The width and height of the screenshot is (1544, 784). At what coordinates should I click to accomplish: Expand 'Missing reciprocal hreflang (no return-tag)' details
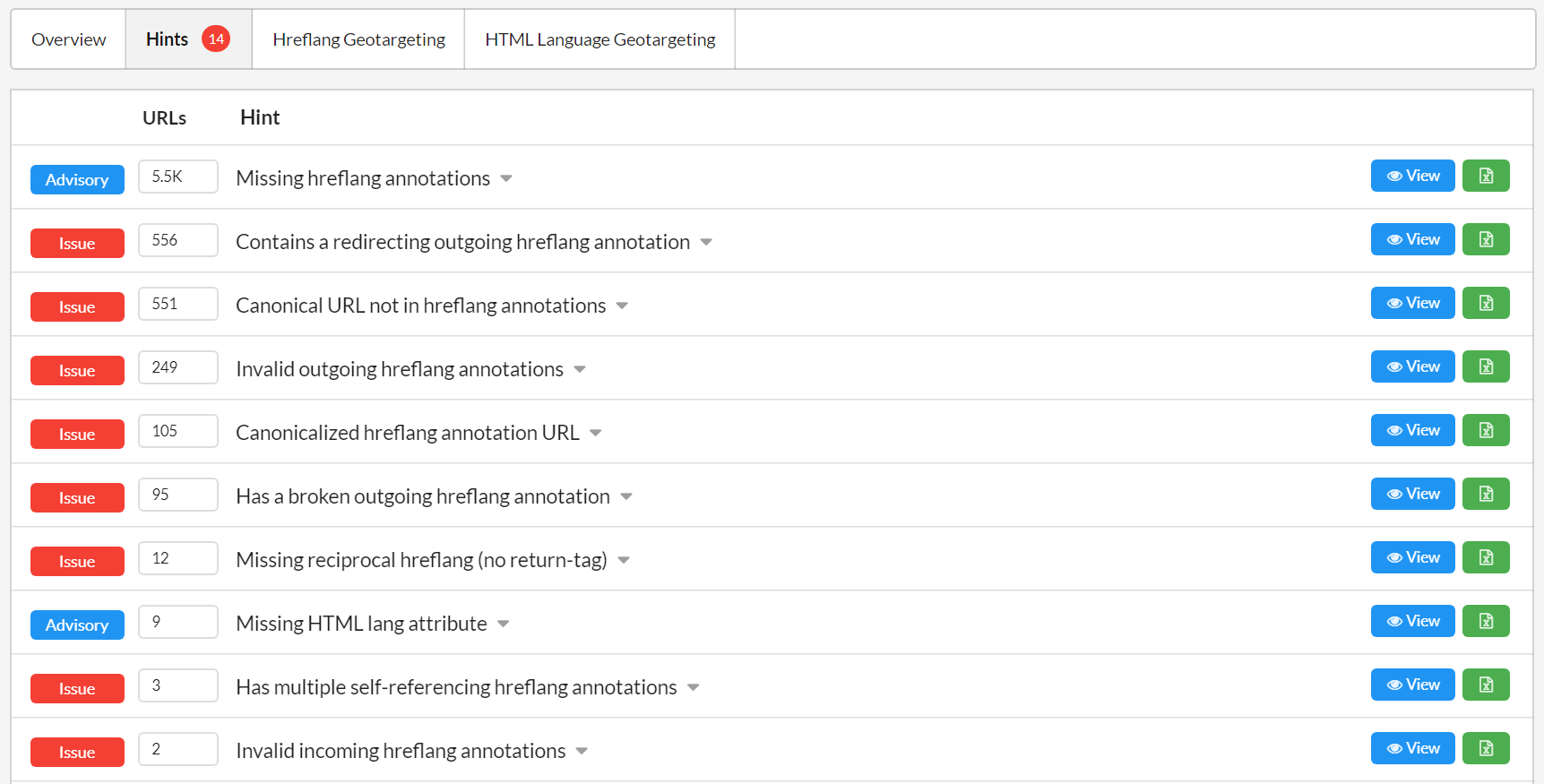[x=624, y=560]
